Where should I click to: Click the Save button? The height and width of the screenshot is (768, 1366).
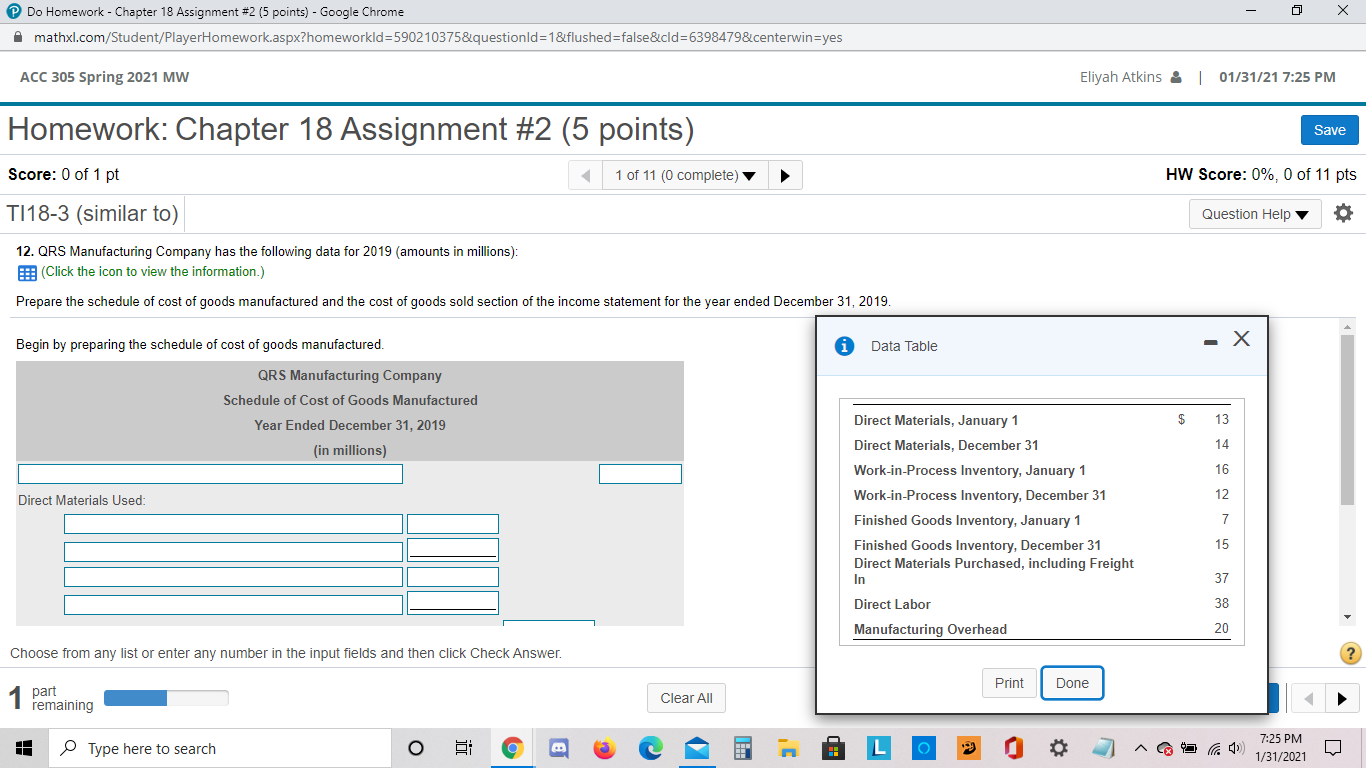pos(1329,130)
